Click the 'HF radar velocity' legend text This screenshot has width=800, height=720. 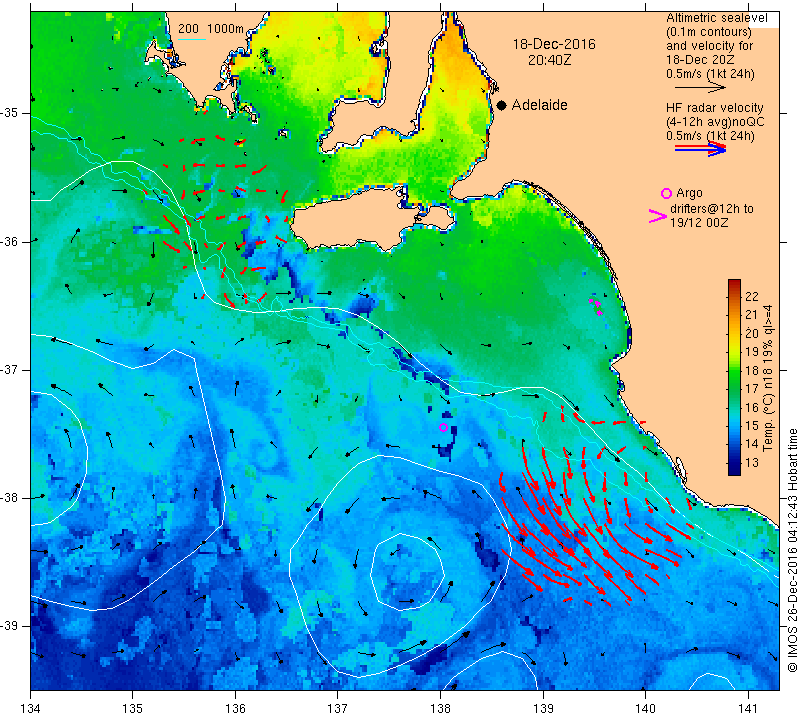click(x=715, y=108)
